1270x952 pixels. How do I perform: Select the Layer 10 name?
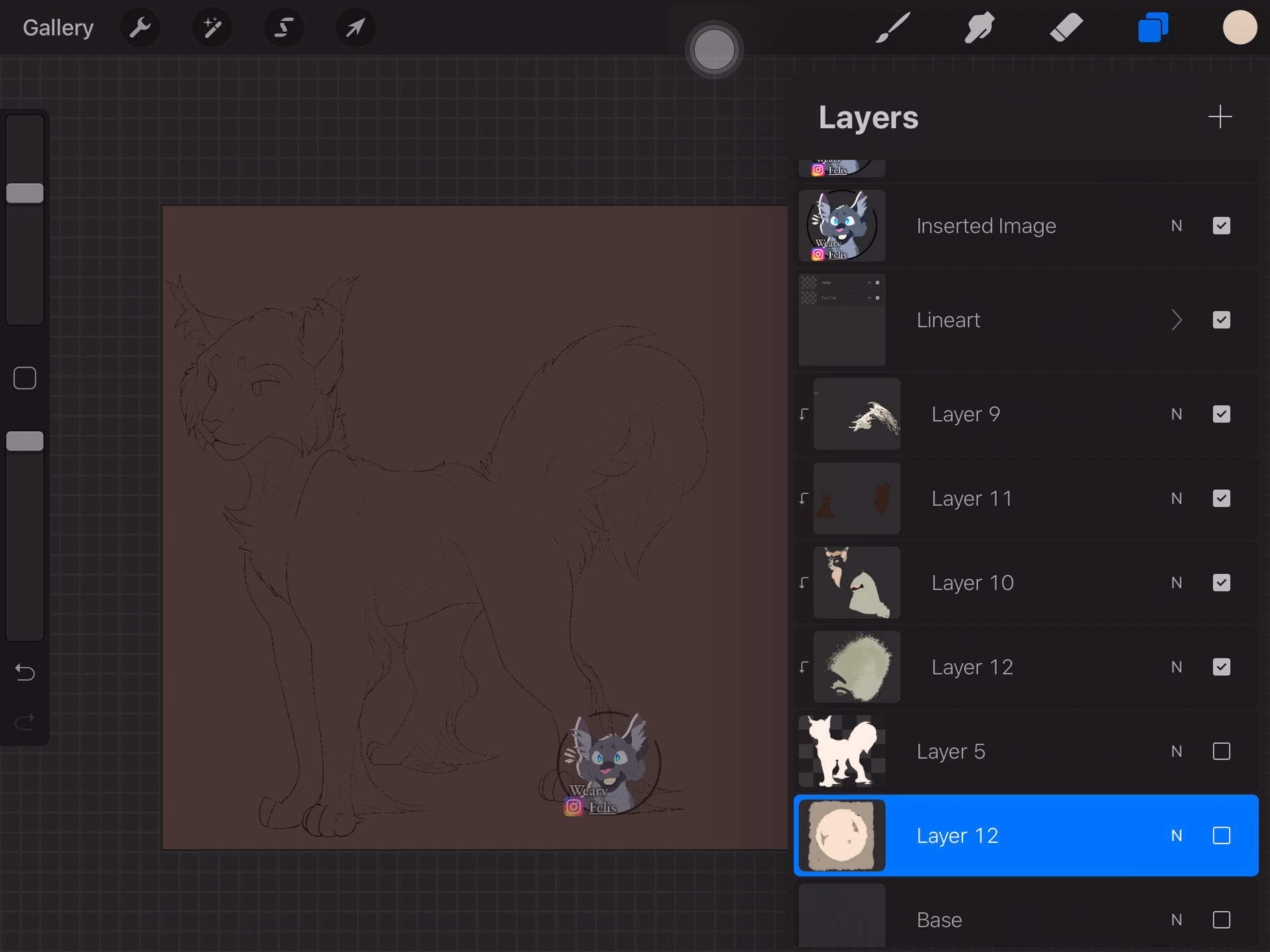(972, 583)
